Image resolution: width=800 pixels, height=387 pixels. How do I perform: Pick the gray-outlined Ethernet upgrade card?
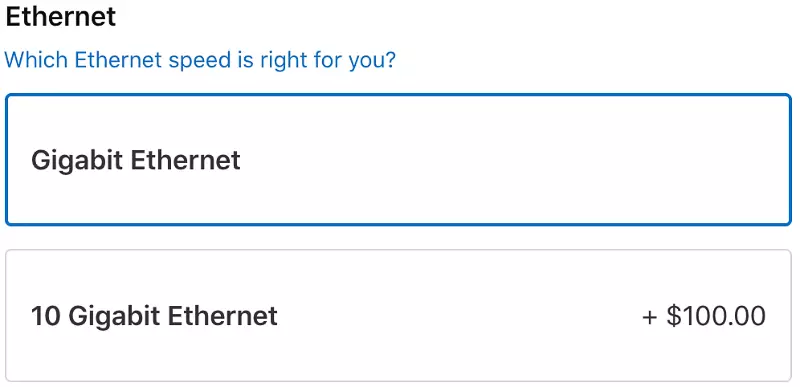coord(398,315)
